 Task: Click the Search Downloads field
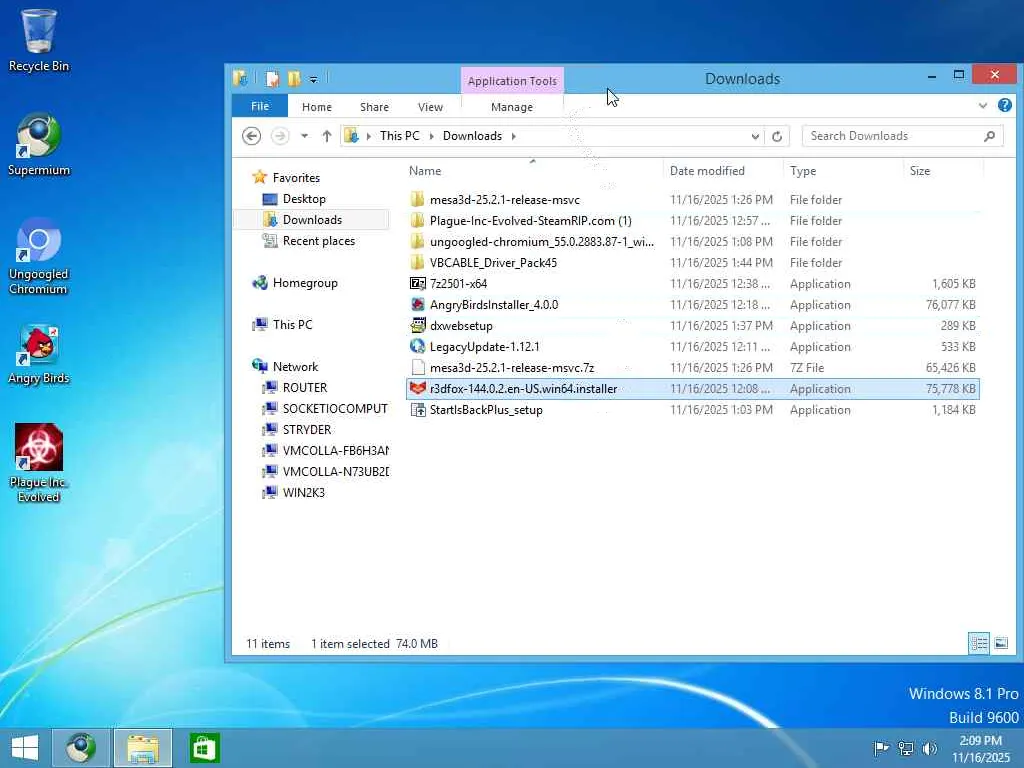(902, 136)
